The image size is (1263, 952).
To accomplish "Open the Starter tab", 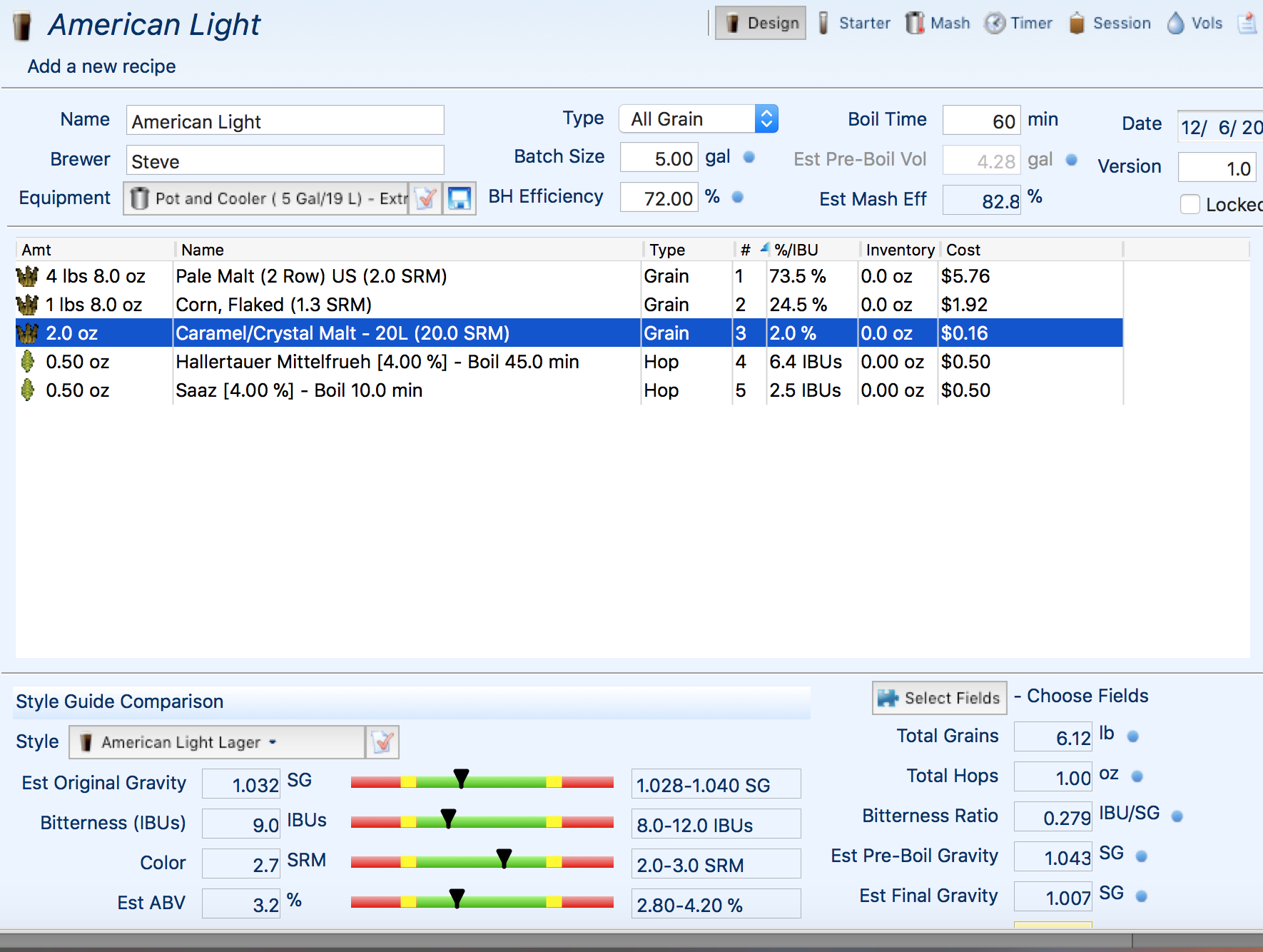I will [853, 23].
